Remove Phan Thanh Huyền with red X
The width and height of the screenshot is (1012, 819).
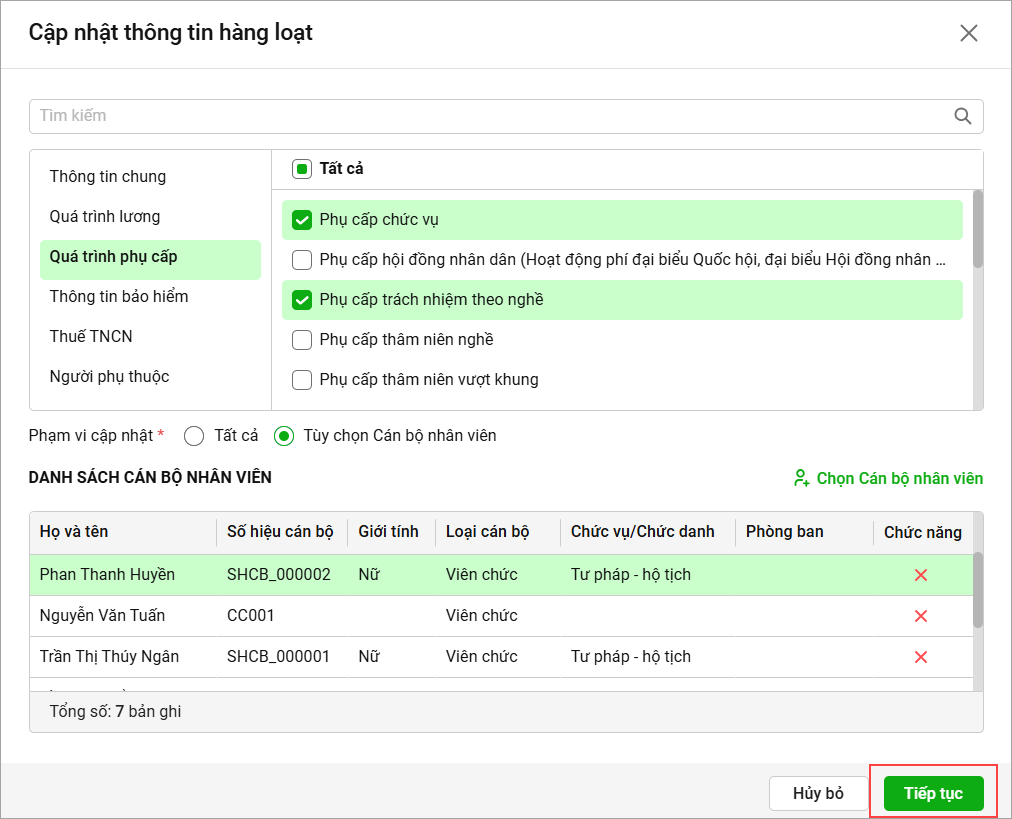[921, 575]
